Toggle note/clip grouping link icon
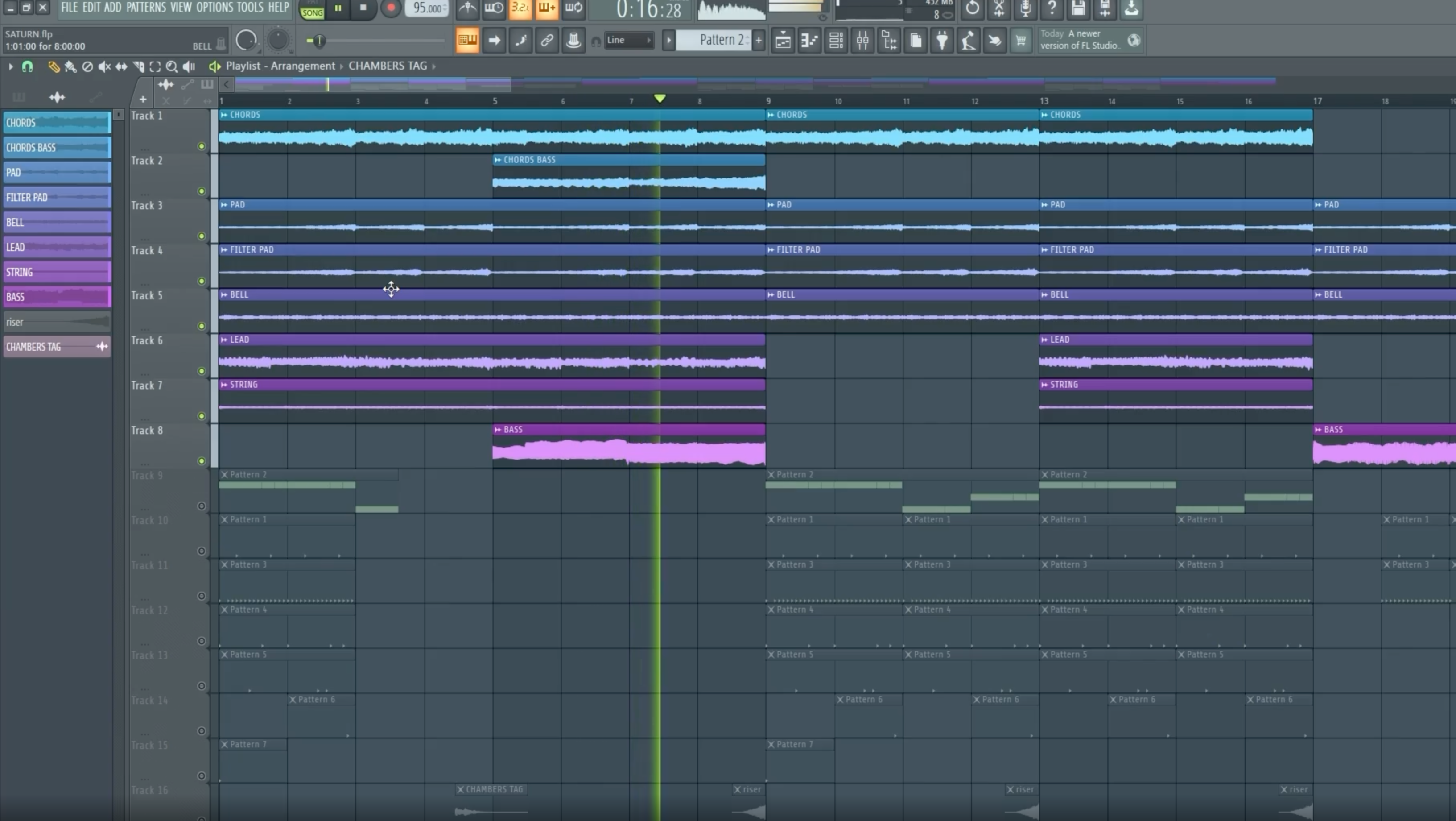 [x=547, y=40]
